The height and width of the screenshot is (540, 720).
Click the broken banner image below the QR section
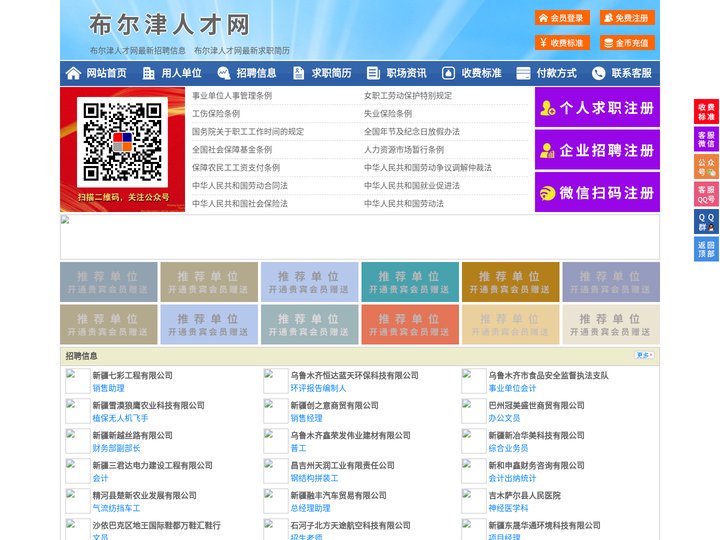[x=360, y=237]
